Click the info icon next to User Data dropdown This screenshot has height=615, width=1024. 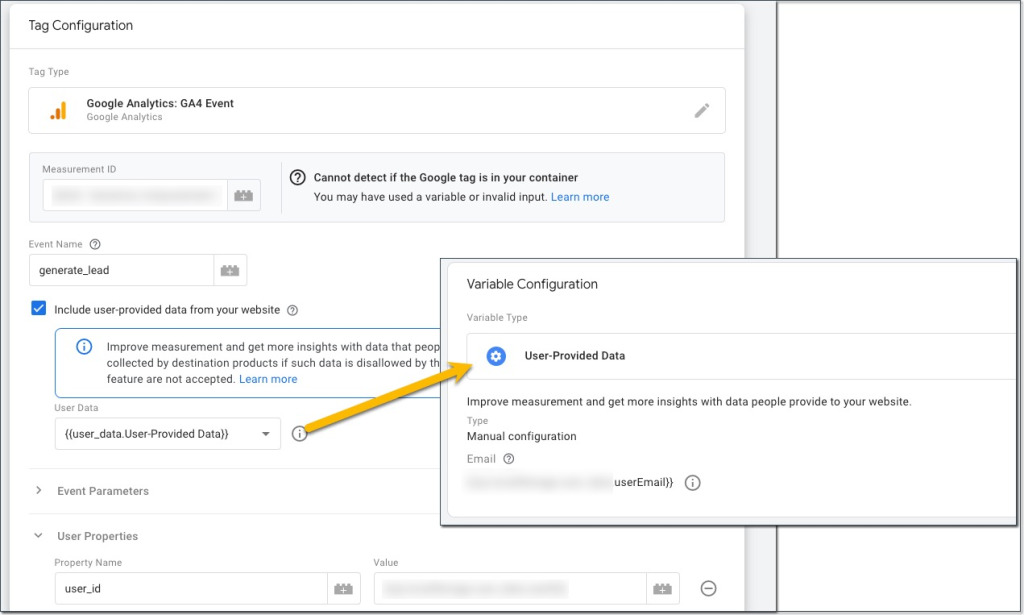(298, 434)
